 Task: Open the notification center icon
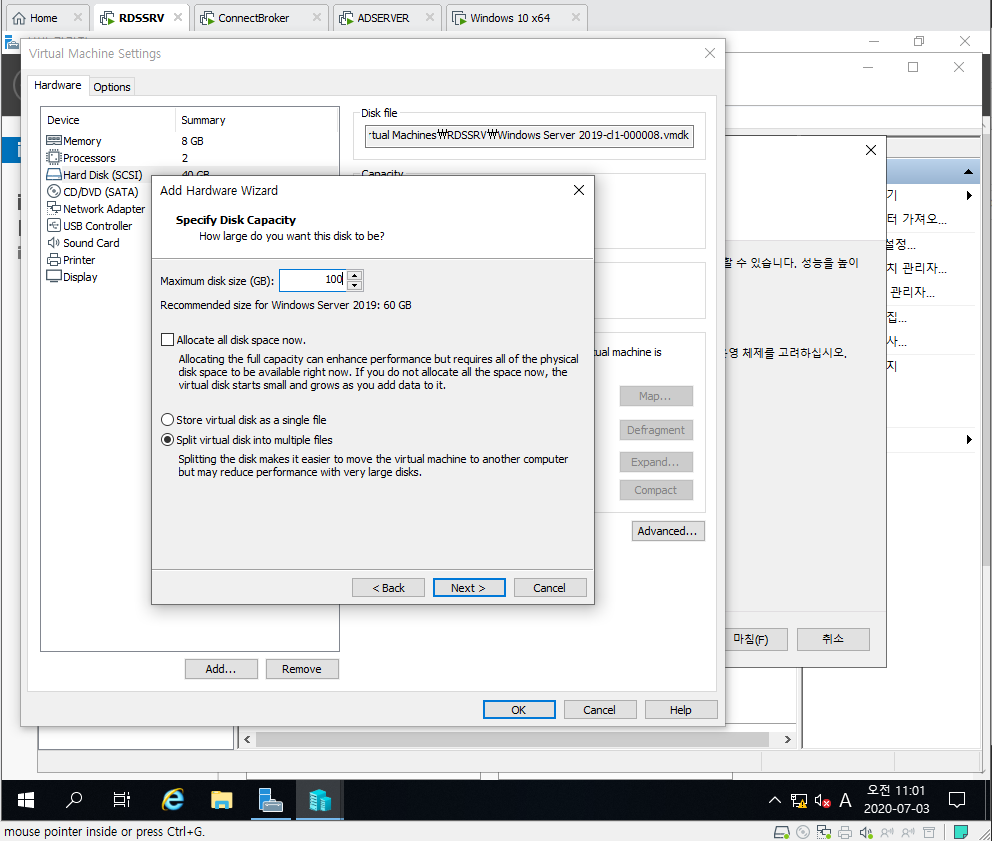[x=957, y=801]
